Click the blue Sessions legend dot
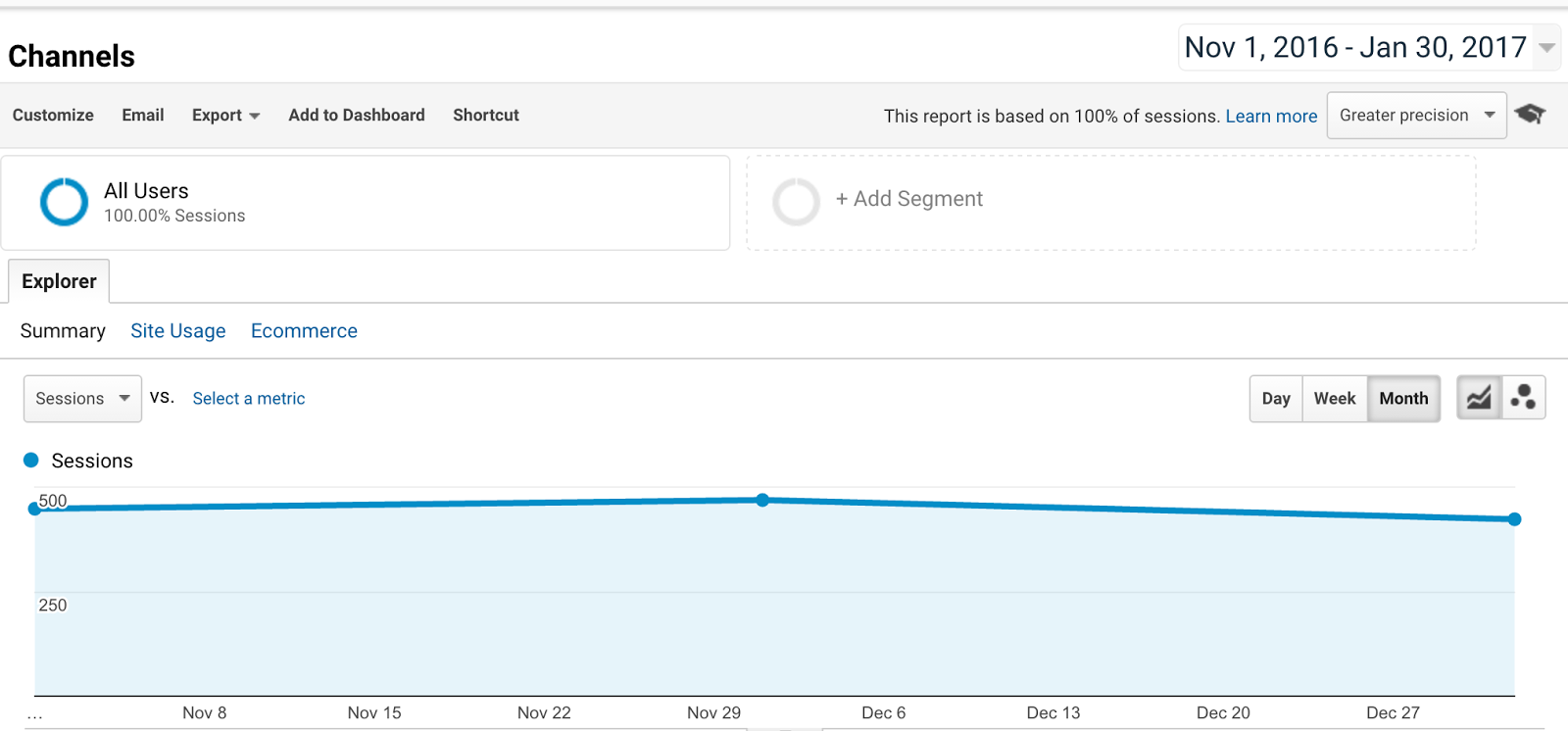1568x731 pixels. [31, 461]
